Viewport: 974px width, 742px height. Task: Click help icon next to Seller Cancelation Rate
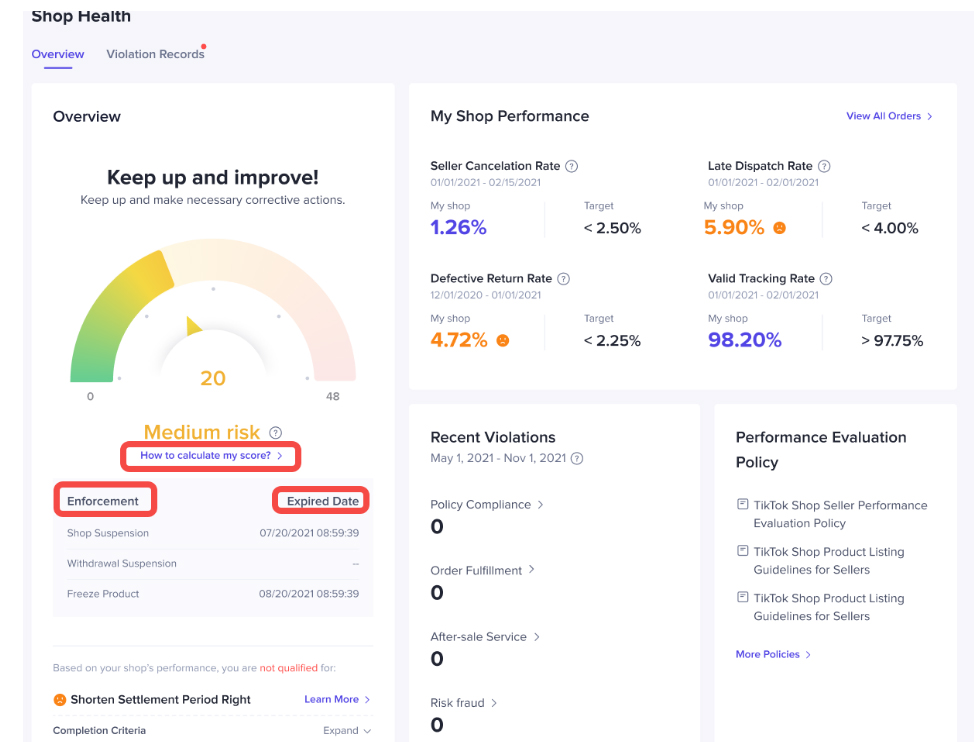(572, 166)
